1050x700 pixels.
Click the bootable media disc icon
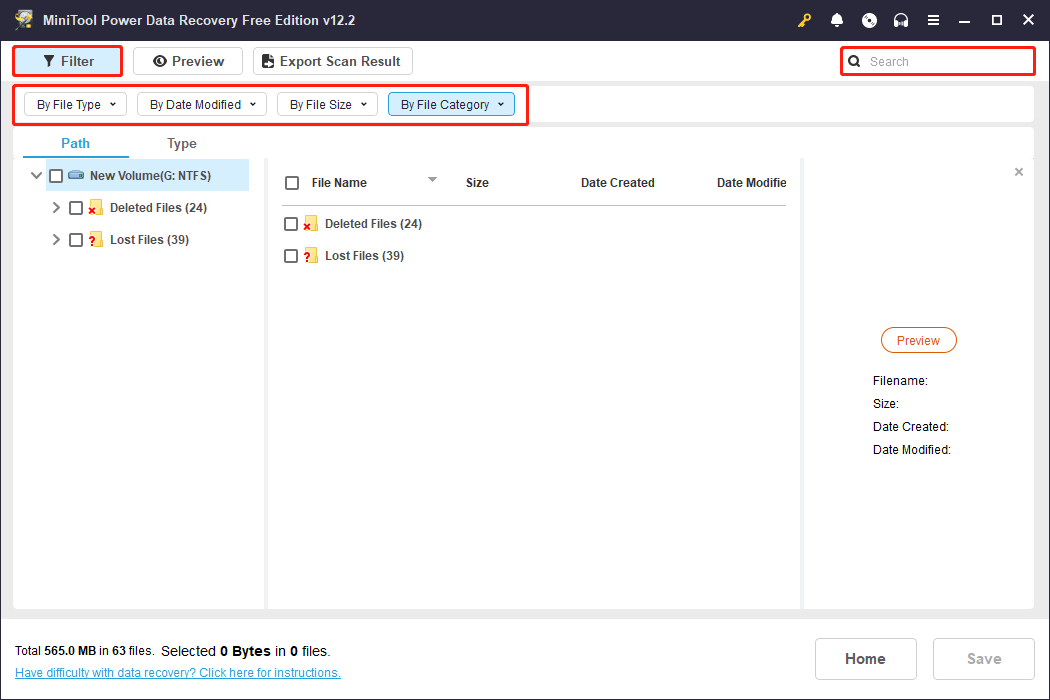869,20
